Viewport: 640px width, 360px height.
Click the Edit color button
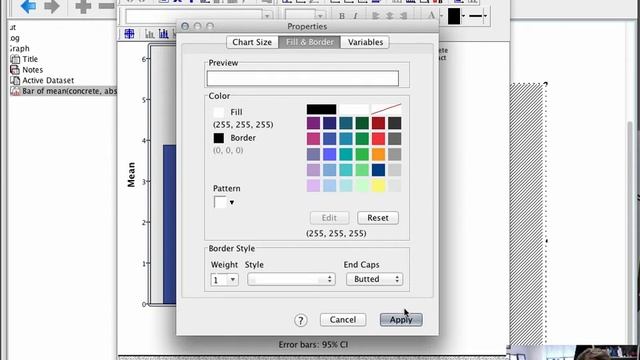pyautogui.click(x=329, y=218)
